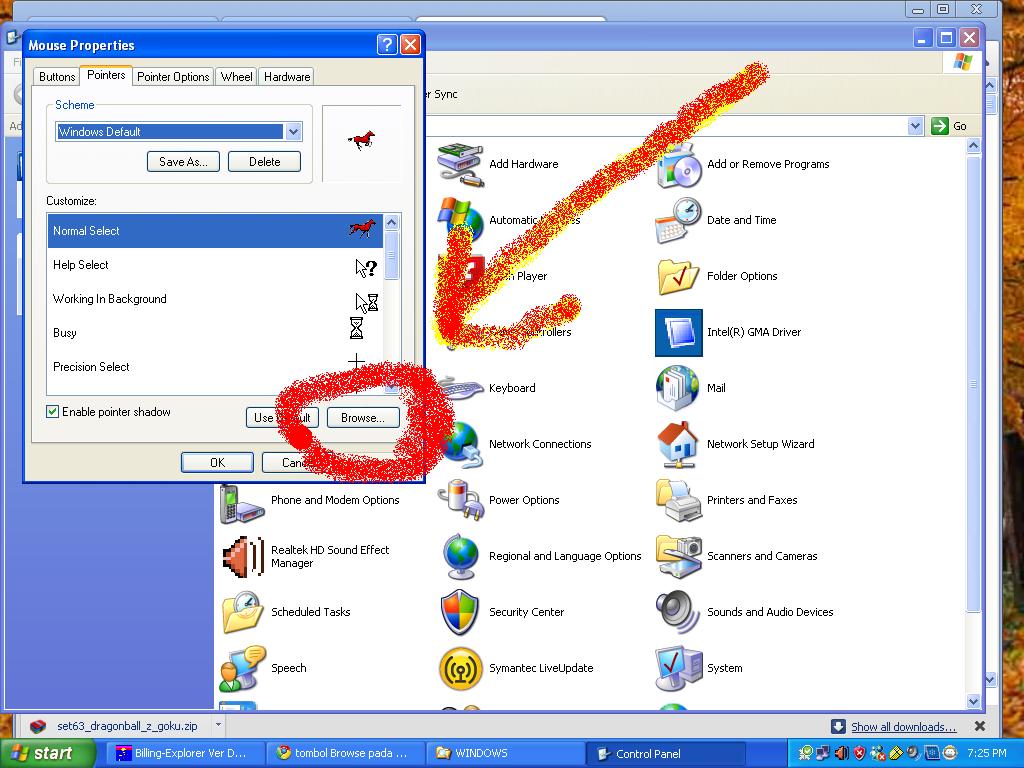Open the Scheduled Tasks icon
Viewport: 1024px width, 768px height.
click(242, 613)
